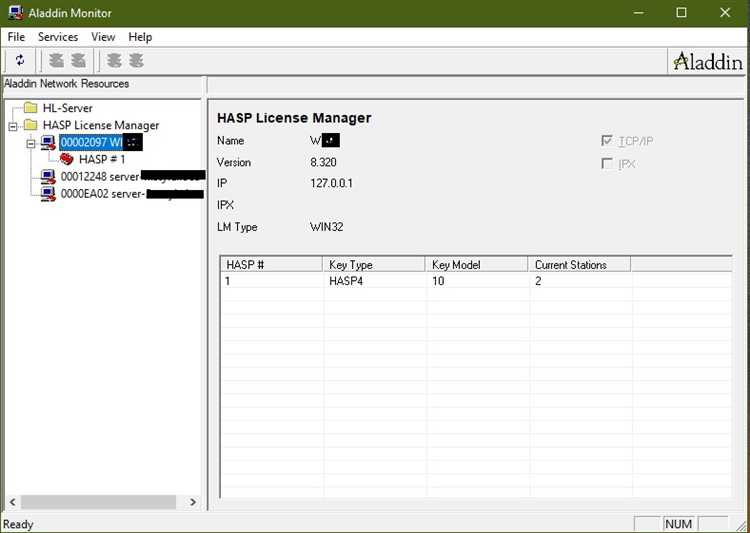
Task: Click computer icon beside 00012248 server
Action: pyautogui.click(x=48, y=177)
